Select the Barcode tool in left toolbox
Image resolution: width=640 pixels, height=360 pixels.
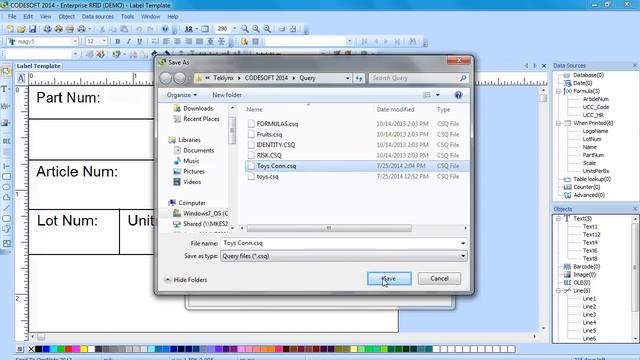tap(6, 106)
